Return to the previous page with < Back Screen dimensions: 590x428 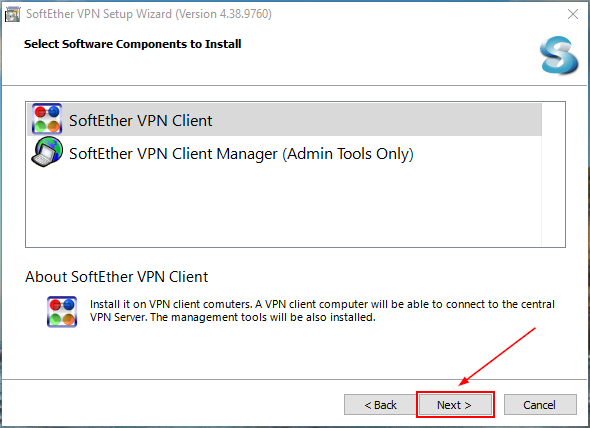point(380,405)
